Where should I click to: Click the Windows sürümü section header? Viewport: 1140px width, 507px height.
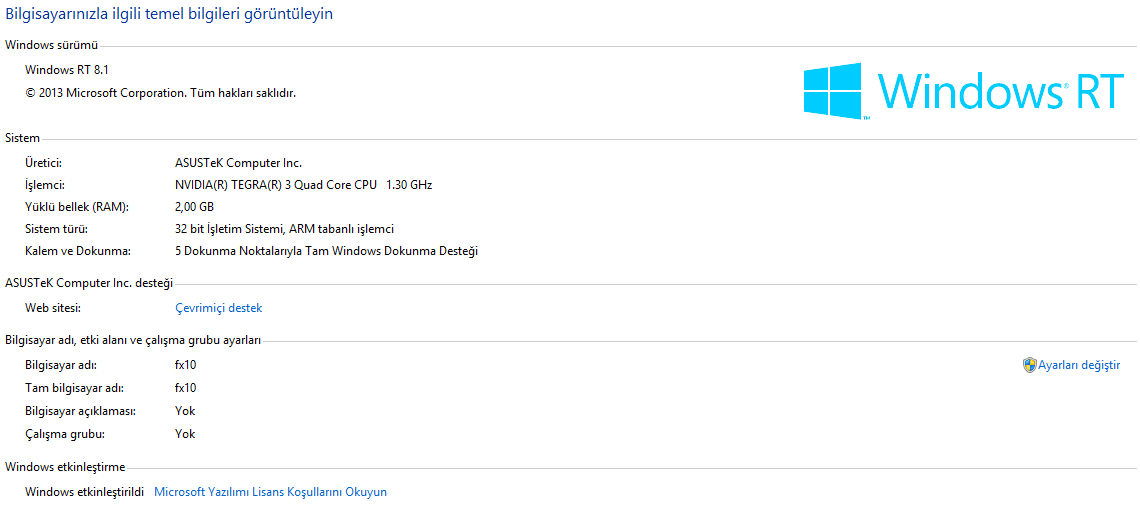click(x=52, y=45)
